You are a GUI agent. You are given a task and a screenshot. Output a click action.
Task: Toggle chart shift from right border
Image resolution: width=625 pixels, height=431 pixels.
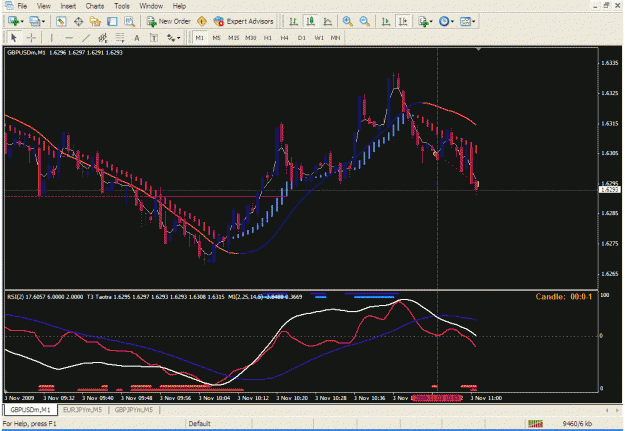403,22
